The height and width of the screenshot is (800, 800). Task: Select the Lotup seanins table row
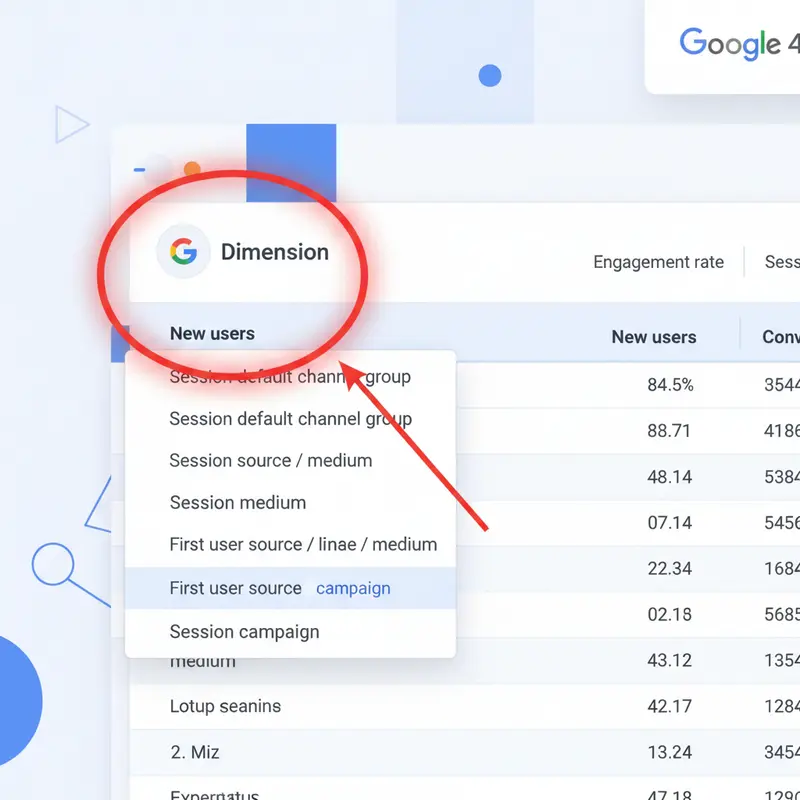pyautogui.click(x=224, y=706)
